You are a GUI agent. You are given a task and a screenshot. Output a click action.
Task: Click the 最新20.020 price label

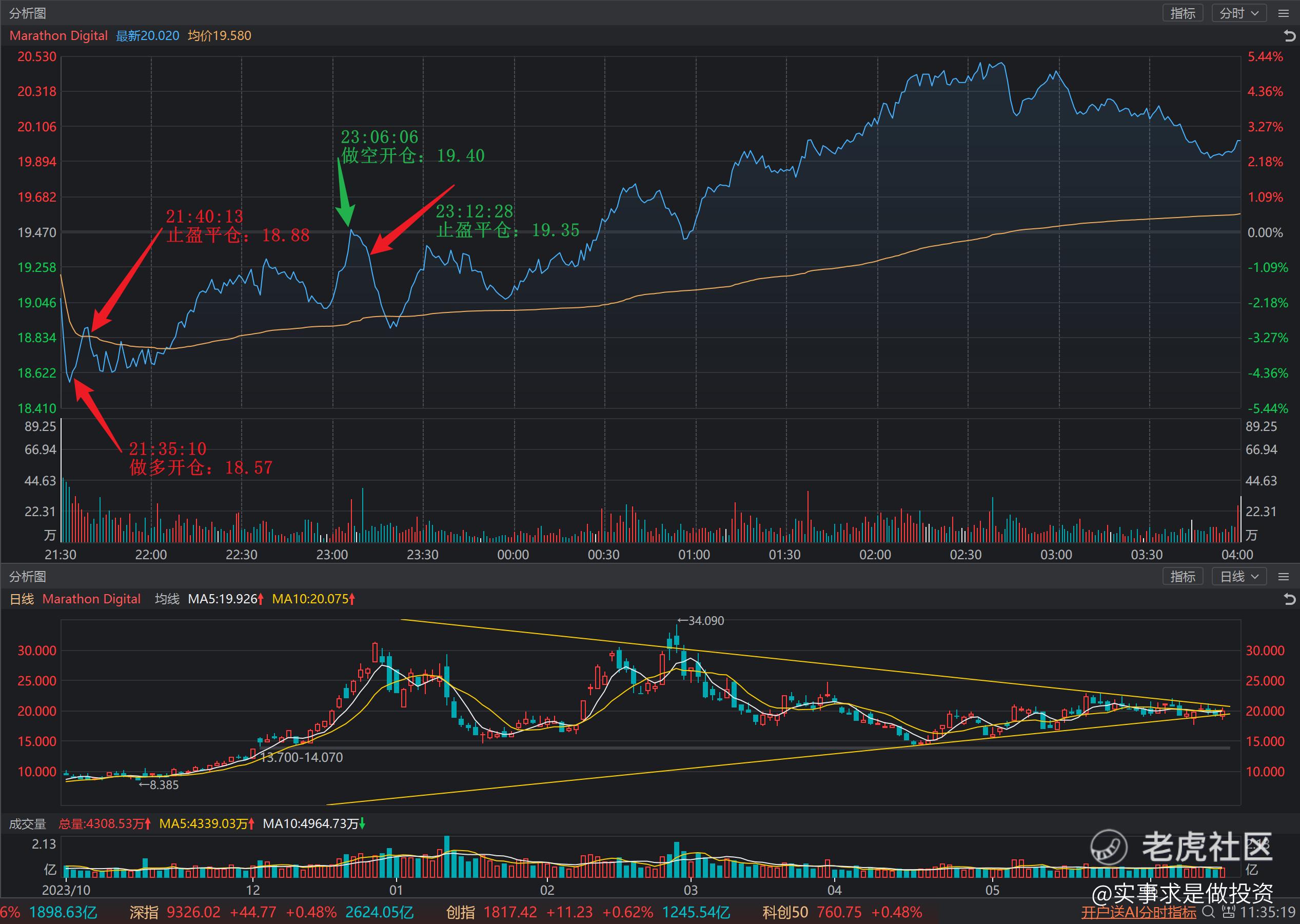[147, 35]
